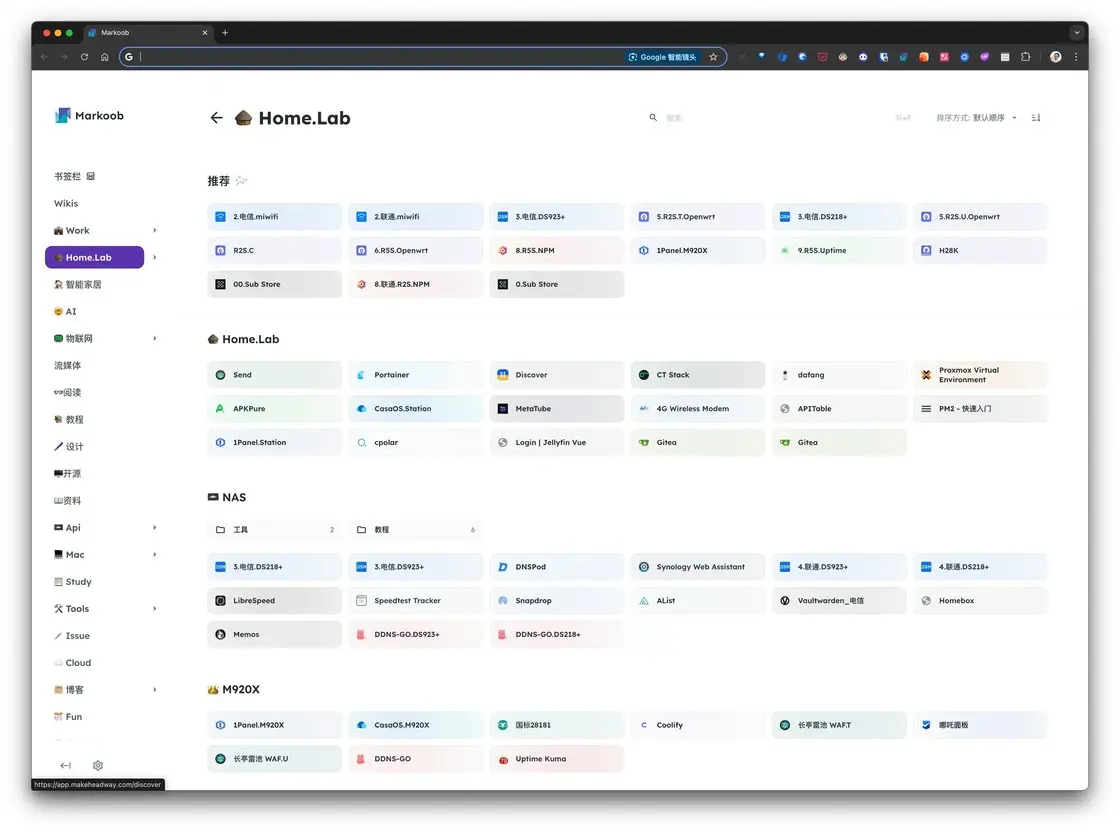Click the Memos bookmark icon
This screenshot has height=832, width=1120.
(221, 634)
